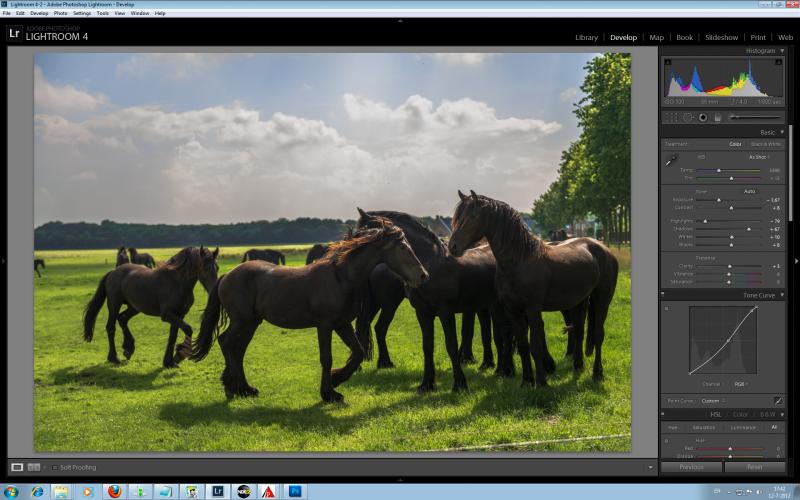Screen dimensions: 800x500
Task: Show the left panel group
Action: point(3,261)
